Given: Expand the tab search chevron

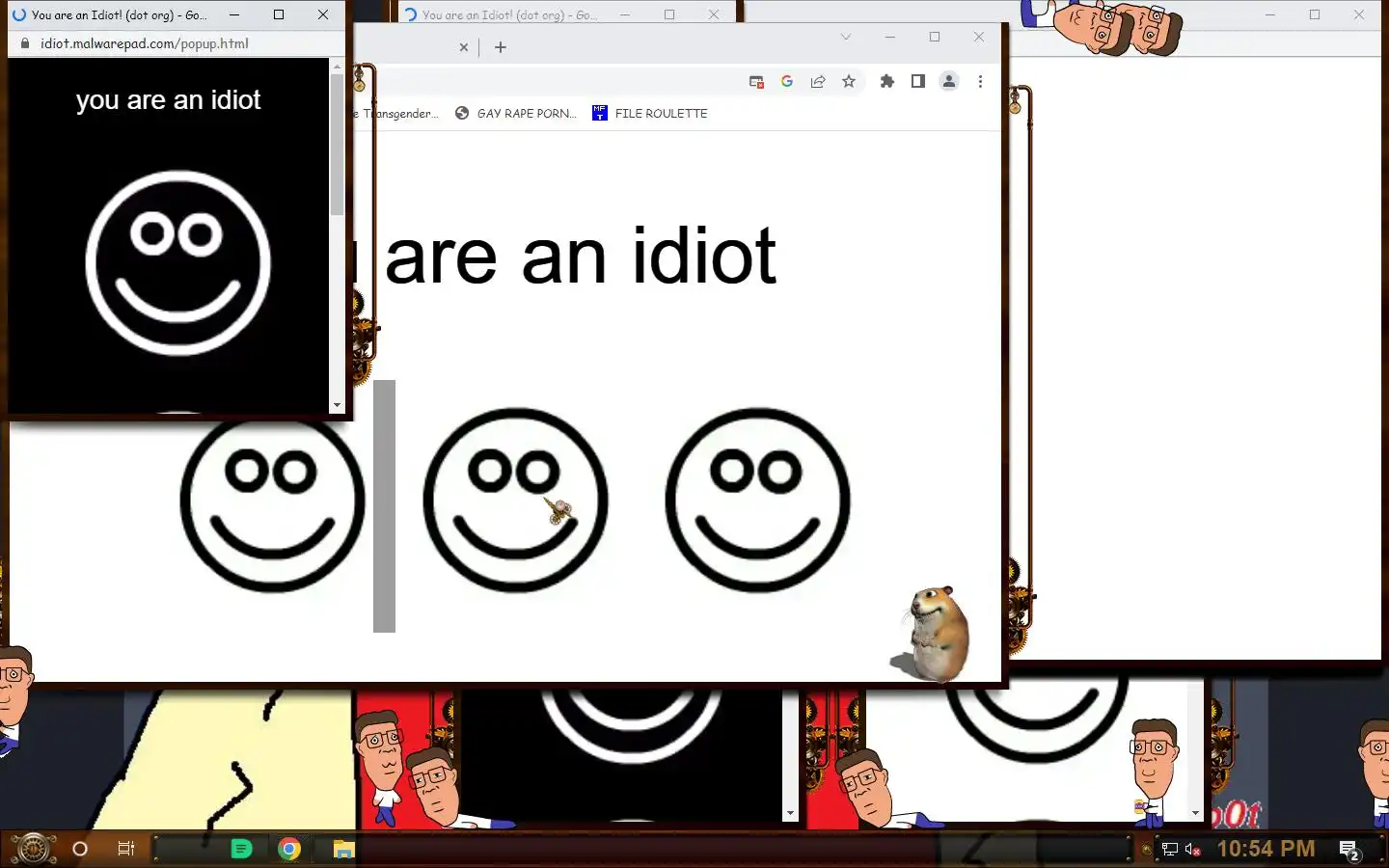Looking at the screenshot, I should (x=846, y=38).
